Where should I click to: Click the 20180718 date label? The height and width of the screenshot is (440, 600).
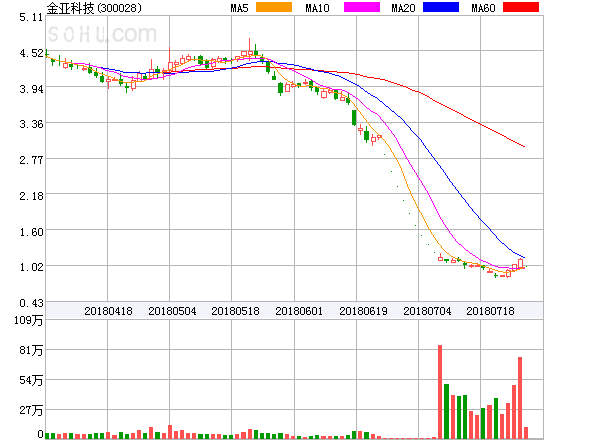[490, 311]
